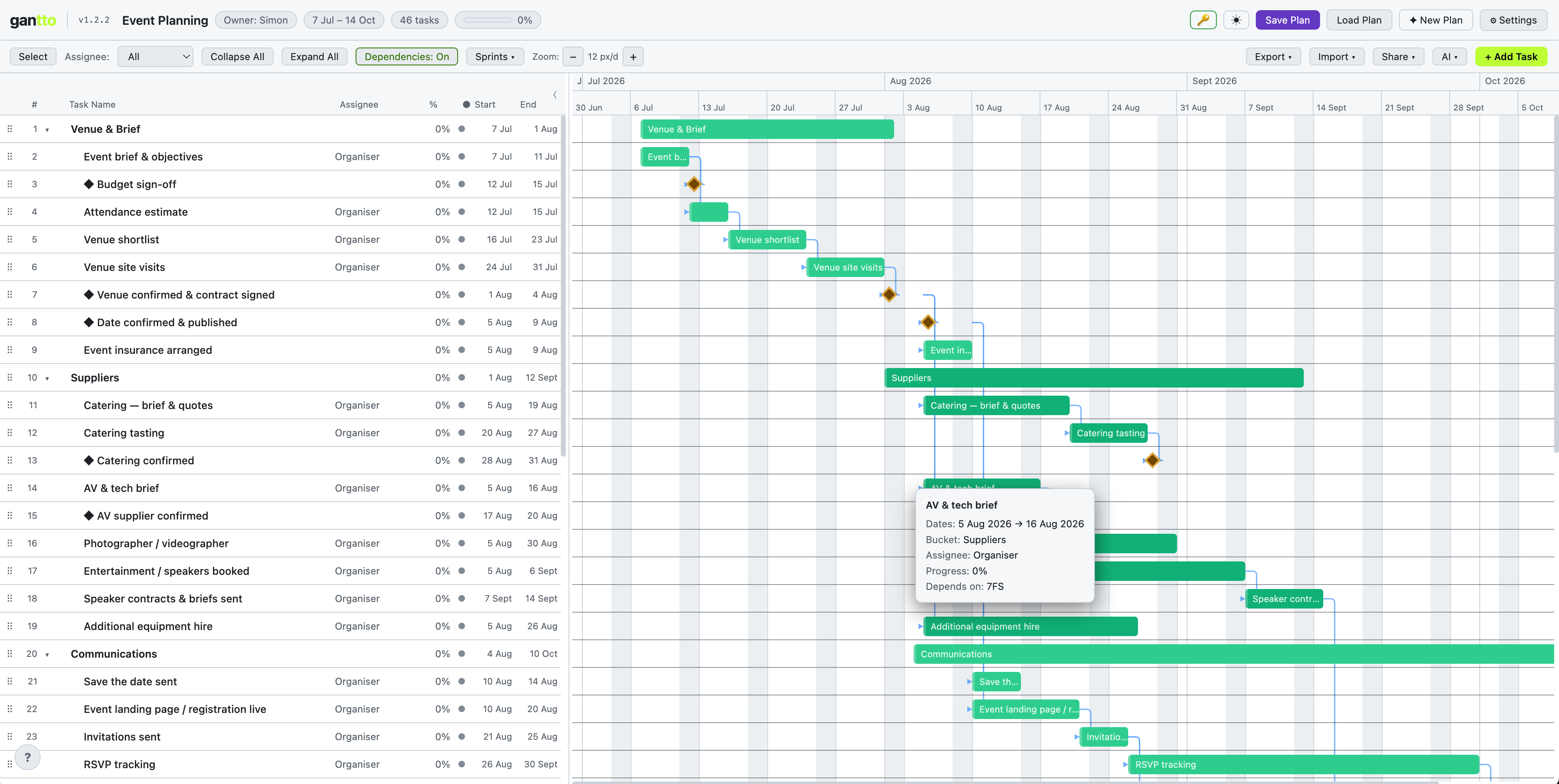The image size is (1559, 784).
Task: Click drag handle of Photographer / videographer row
Action: point(10,543)
